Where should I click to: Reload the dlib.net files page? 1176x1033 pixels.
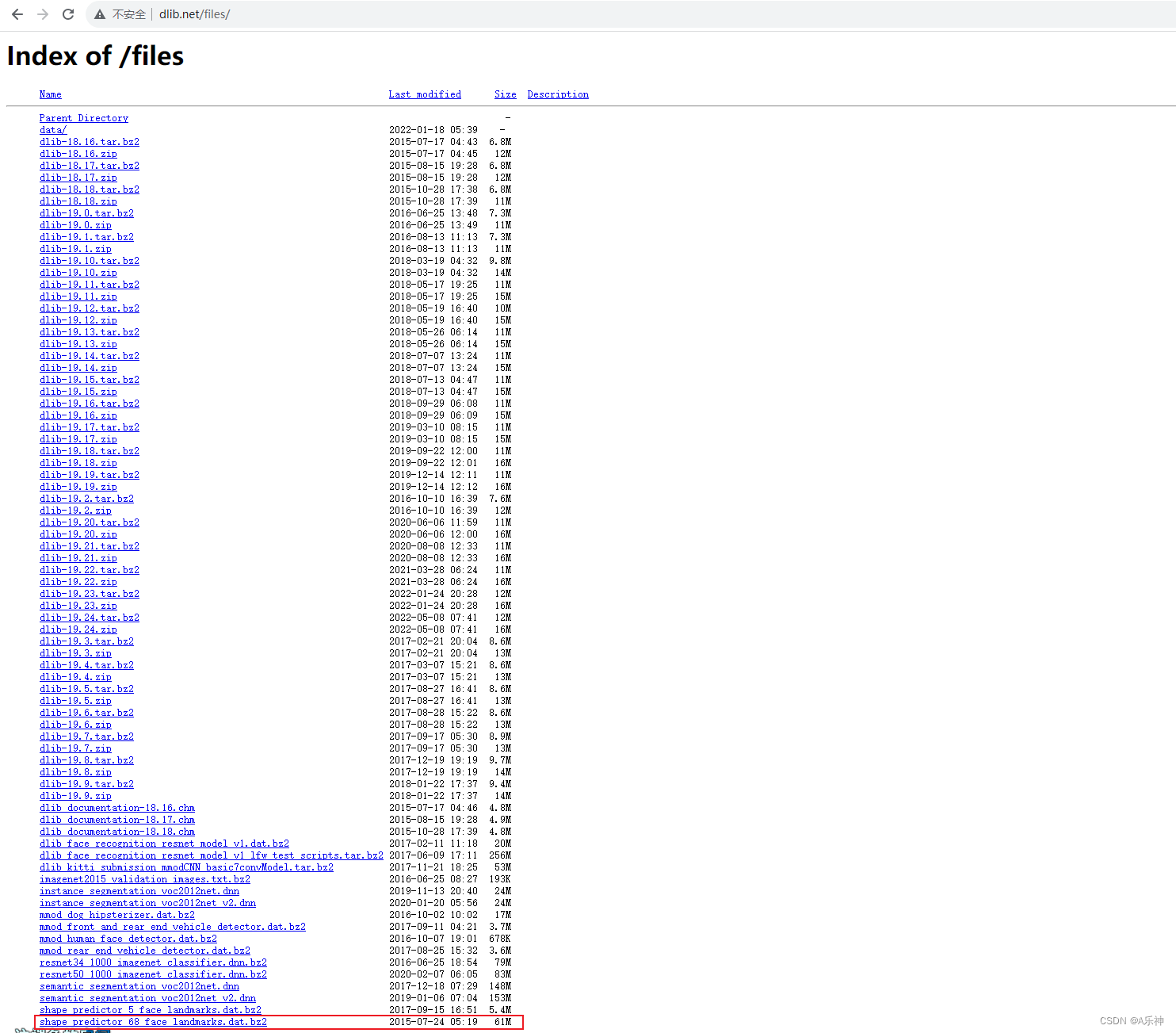tap(67, 13)
